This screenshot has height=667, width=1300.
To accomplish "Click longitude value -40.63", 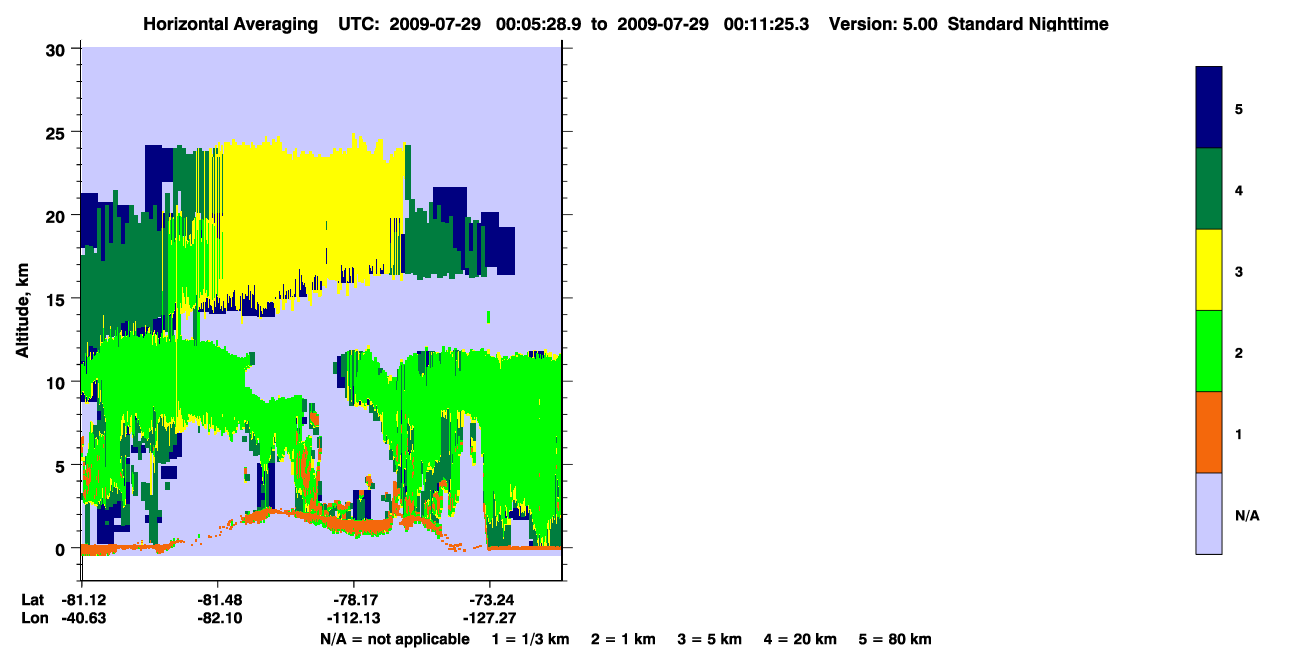I will [x=83, y=618].
